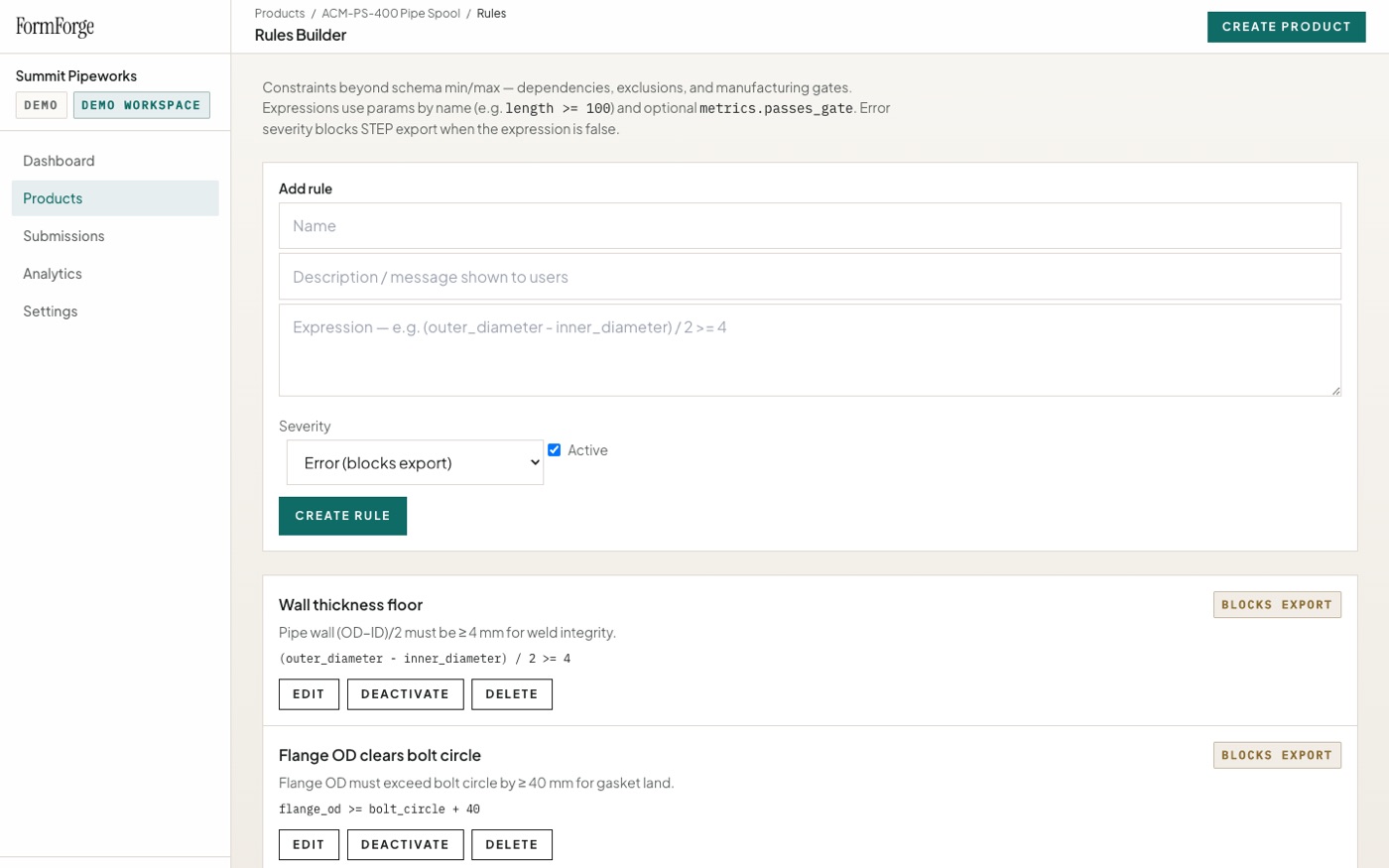Click the Rules breadcrumb item
Image resolution: width=1389 pixels, height=868 pixels.
click(x=491, y=14)
